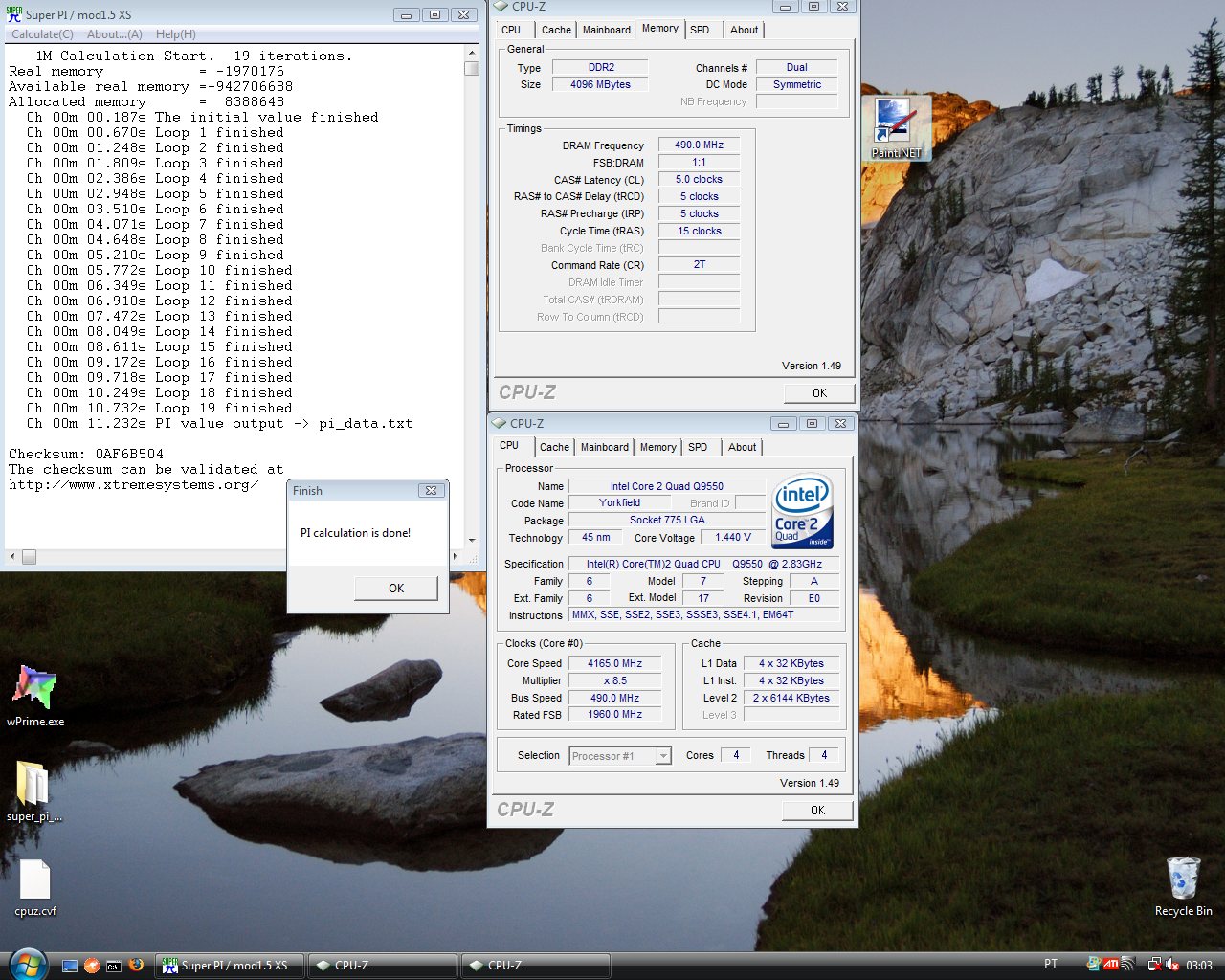Select the cpuz.cvf file icon
This screenshot has height=980, width=1225.
tap(35, 888)
